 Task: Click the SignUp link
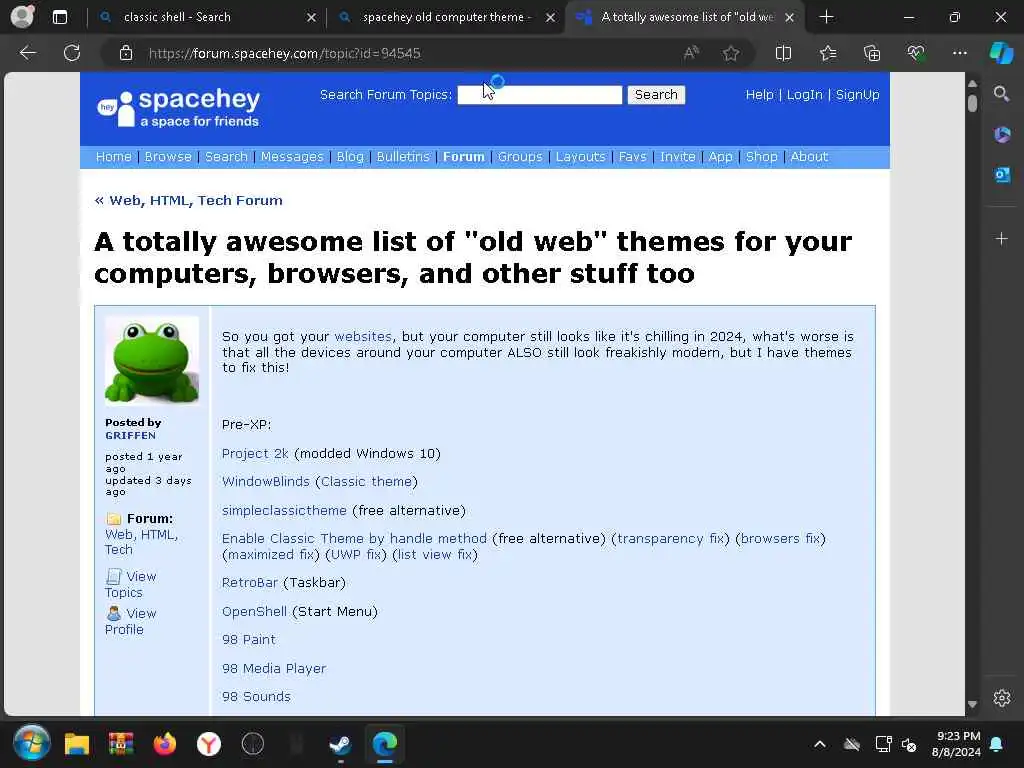pos(857,95)
